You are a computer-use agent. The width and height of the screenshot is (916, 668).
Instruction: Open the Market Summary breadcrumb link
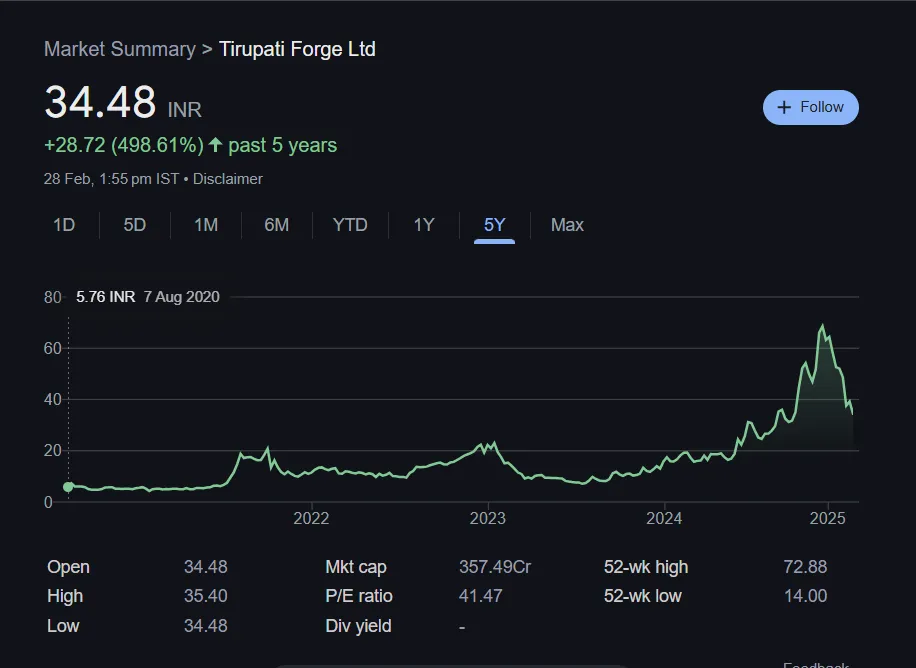[x=120, y=49]
